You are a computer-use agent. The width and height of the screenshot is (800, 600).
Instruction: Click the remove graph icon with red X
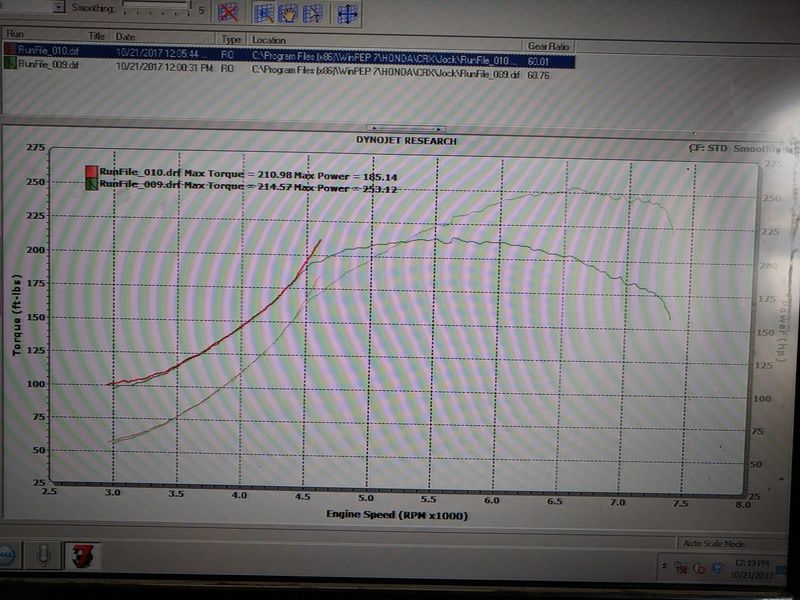coord(228,12)
